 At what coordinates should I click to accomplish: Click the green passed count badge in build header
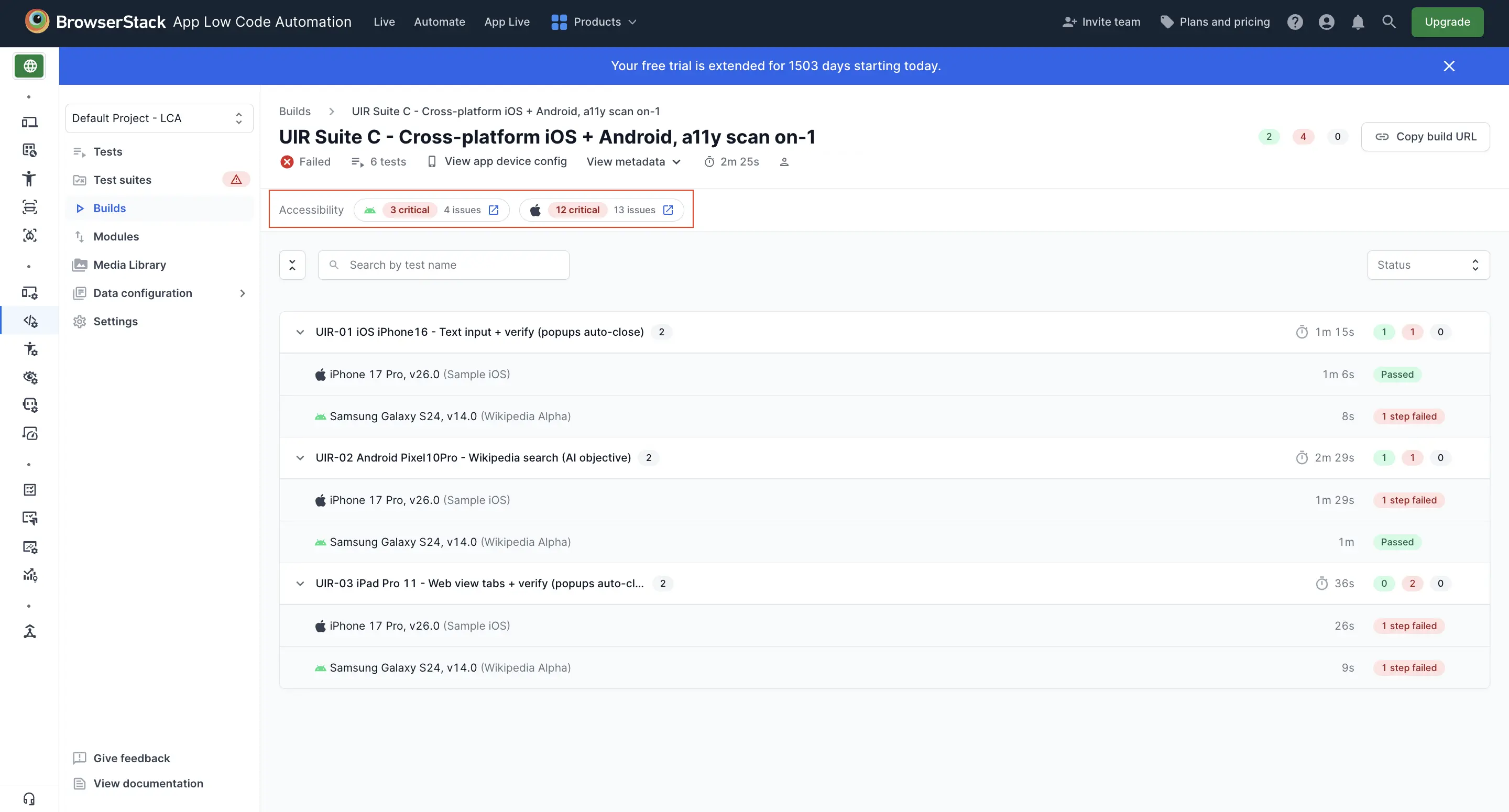point(1269,137)
